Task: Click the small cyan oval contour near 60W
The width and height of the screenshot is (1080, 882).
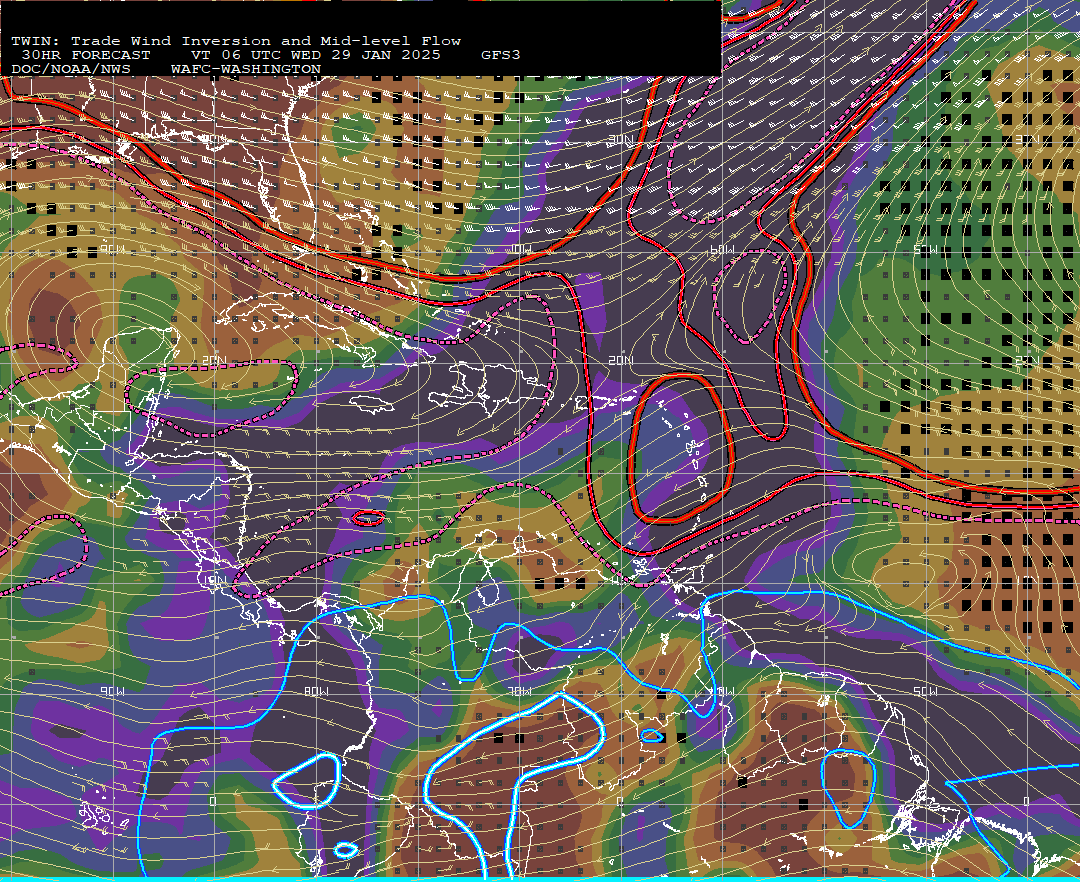Action: 652,736
